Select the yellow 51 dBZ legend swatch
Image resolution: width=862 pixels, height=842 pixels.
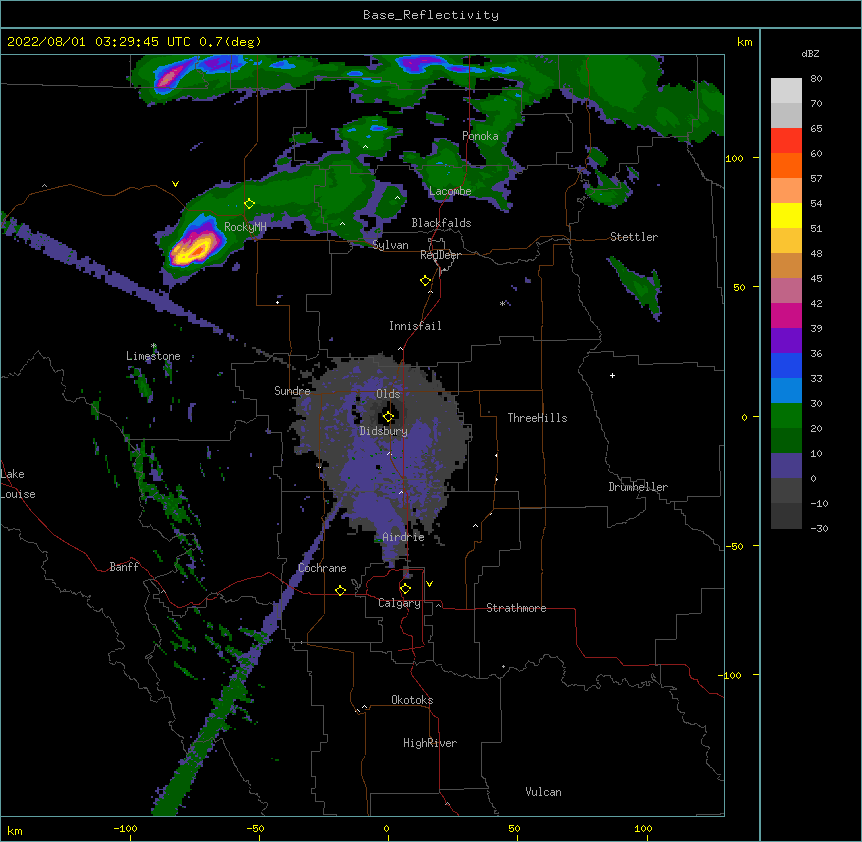[786, 215]
